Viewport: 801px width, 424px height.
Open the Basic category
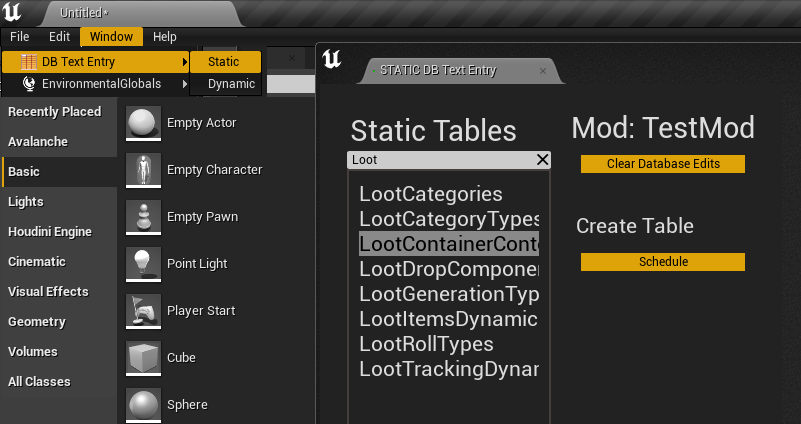tap(59, 172)
